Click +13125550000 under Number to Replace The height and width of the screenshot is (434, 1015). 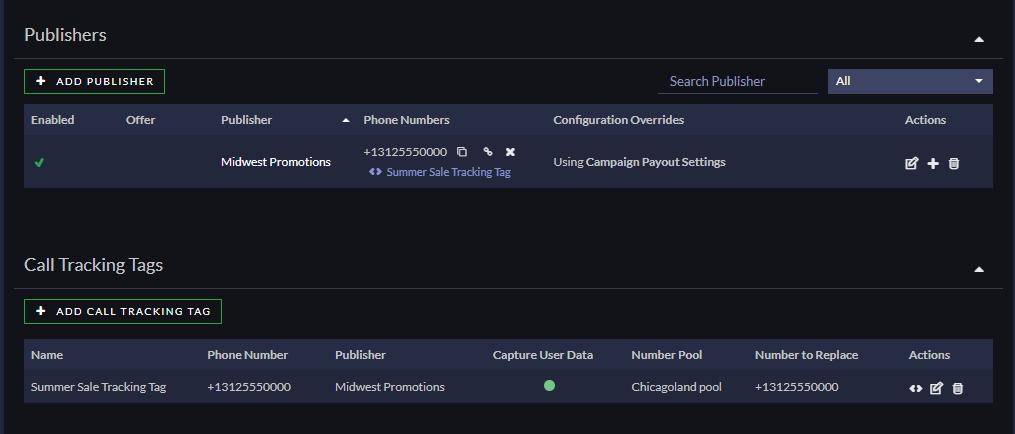[797, 387]
